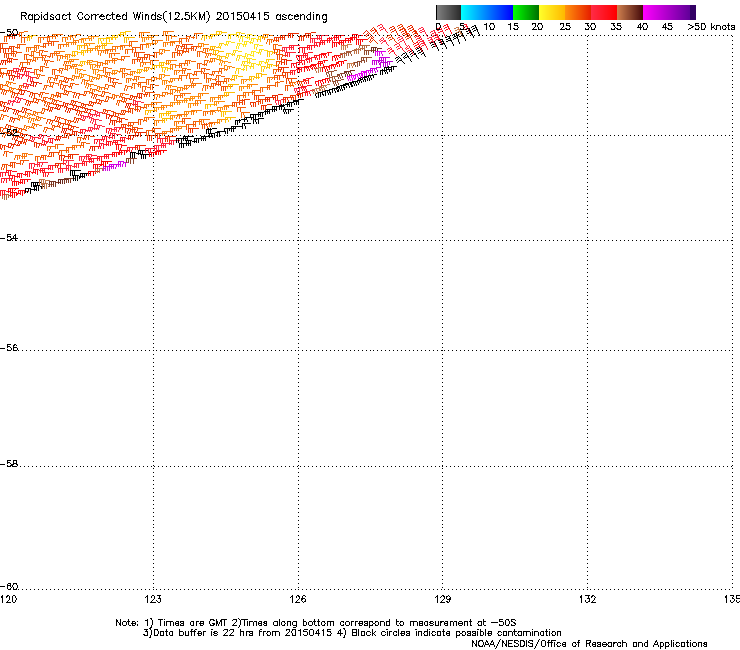Viewport: 740px width, 650px height.
Task: Click the gray 0-5 knots color swatch
Action: 448,12
